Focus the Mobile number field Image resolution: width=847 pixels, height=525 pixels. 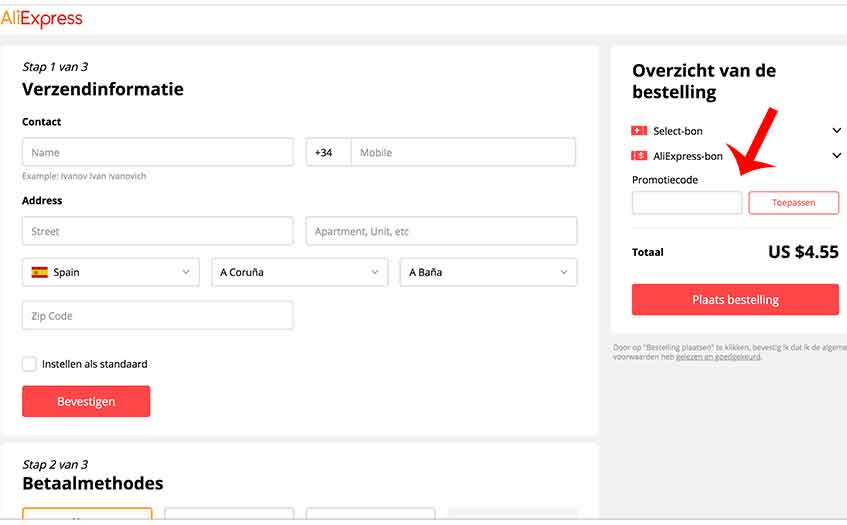463,152
